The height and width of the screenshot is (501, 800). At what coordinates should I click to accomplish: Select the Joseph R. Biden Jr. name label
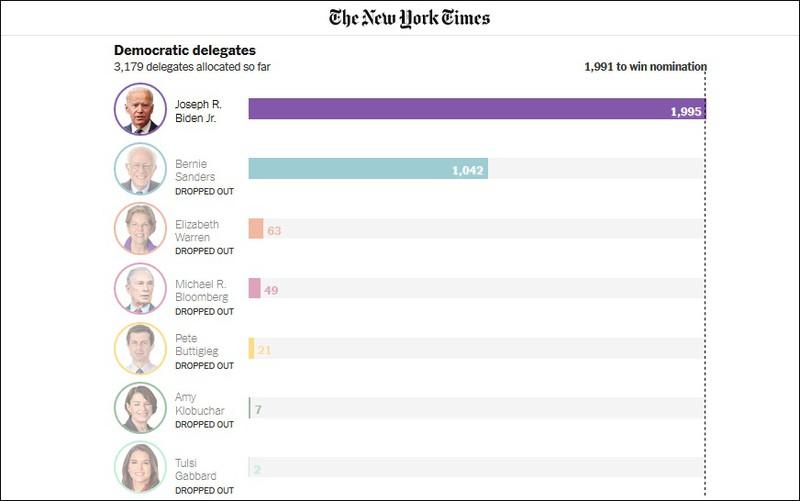[198, 111]
